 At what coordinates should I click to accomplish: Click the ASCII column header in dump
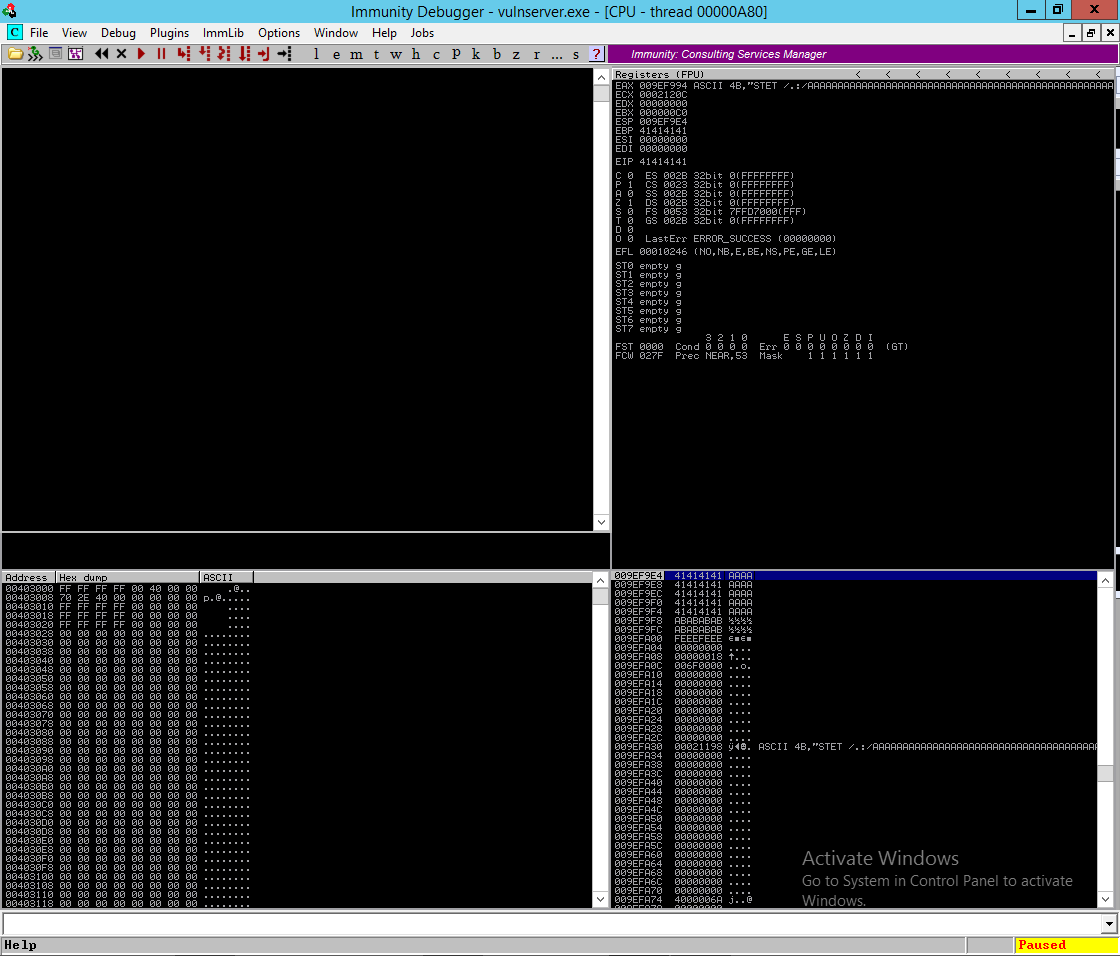pos(227,577)
